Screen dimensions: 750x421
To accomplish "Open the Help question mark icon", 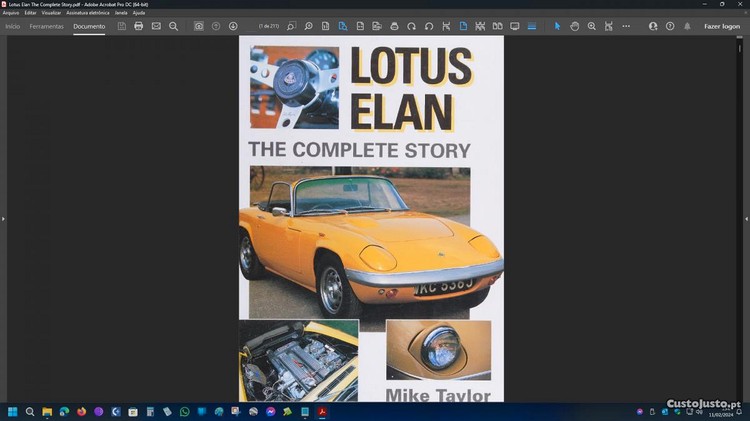I will (670, 26).
